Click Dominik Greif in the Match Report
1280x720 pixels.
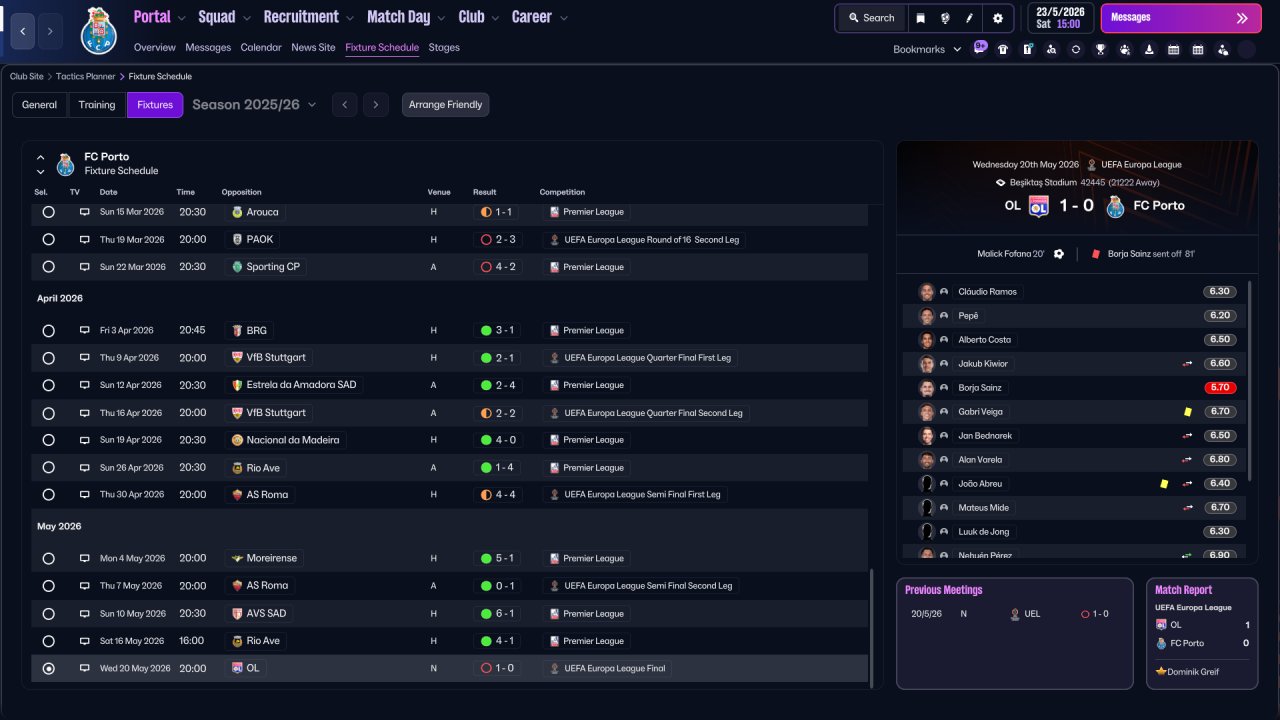(1193, 672)
